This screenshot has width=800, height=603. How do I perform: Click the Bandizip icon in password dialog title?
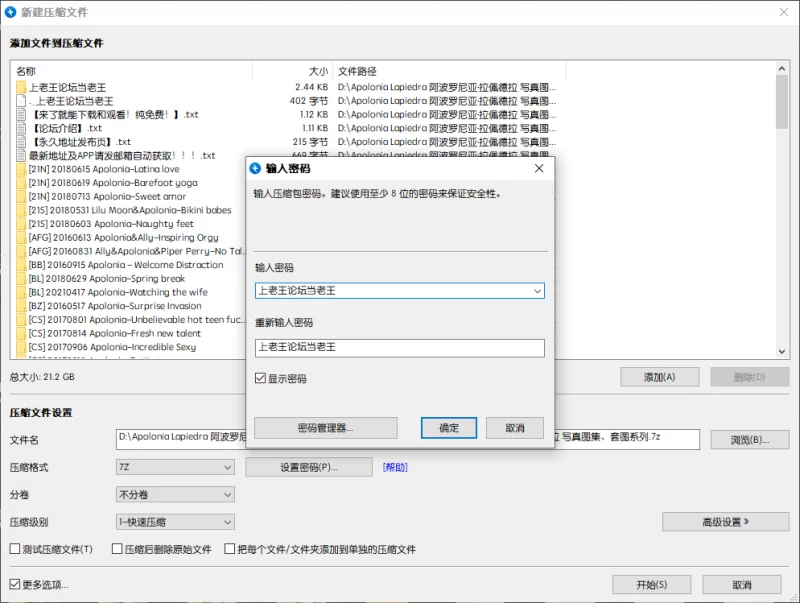coord(255,168)
